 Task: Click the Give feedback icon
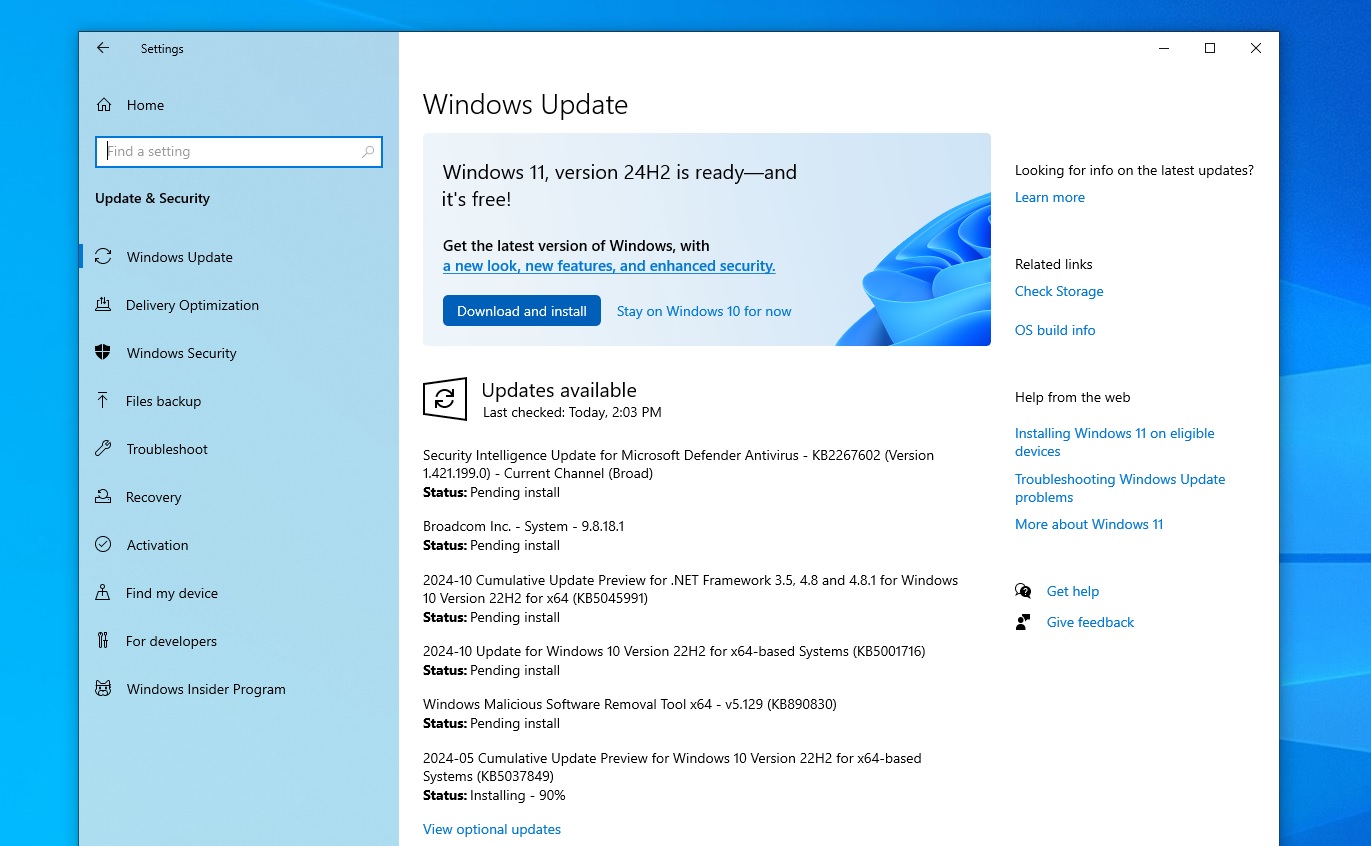[1023, 622]
